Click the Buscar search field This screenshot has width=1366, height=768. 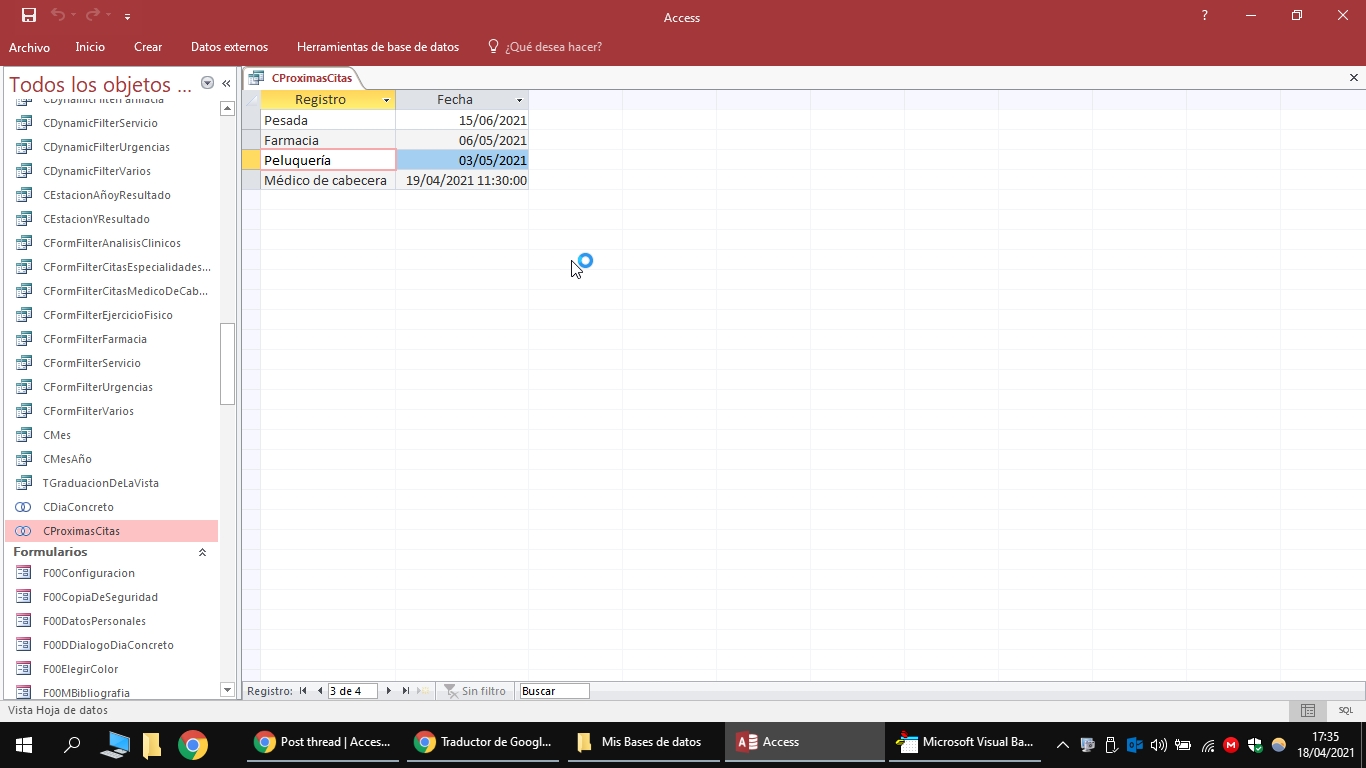click(x=554, y=691)
